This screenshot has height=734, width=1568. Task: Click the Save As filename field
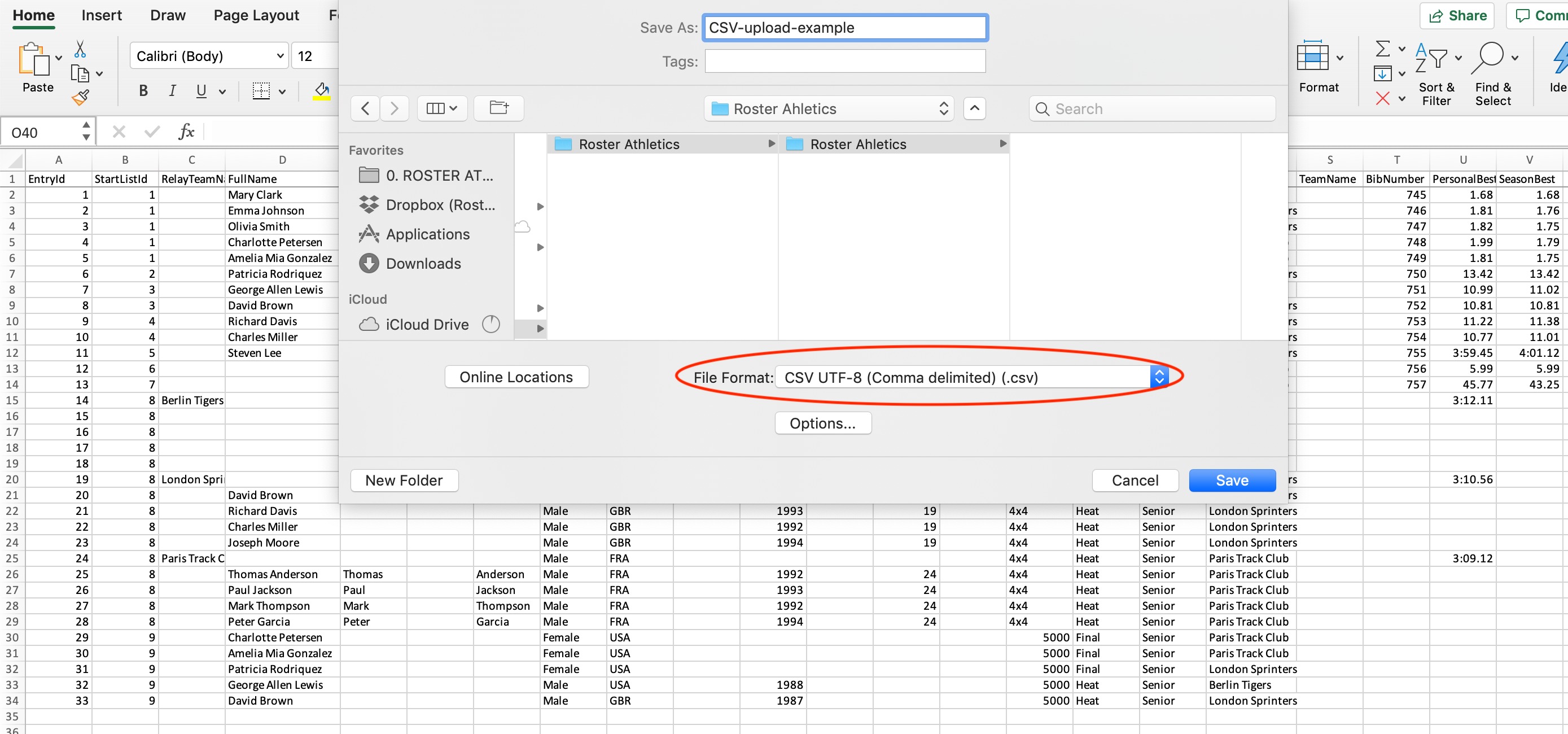(x=844, y=28)
